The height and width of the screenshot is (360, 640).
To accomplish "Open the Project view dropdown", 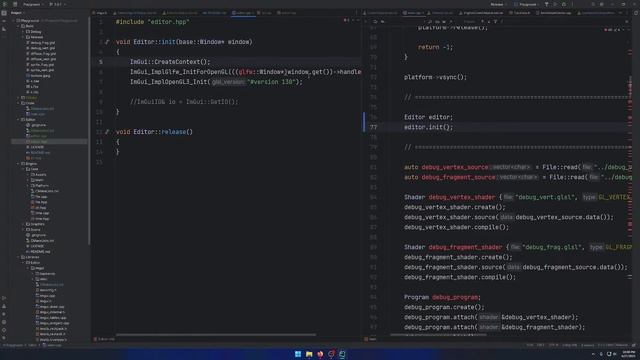I will [x=17, y=13].
